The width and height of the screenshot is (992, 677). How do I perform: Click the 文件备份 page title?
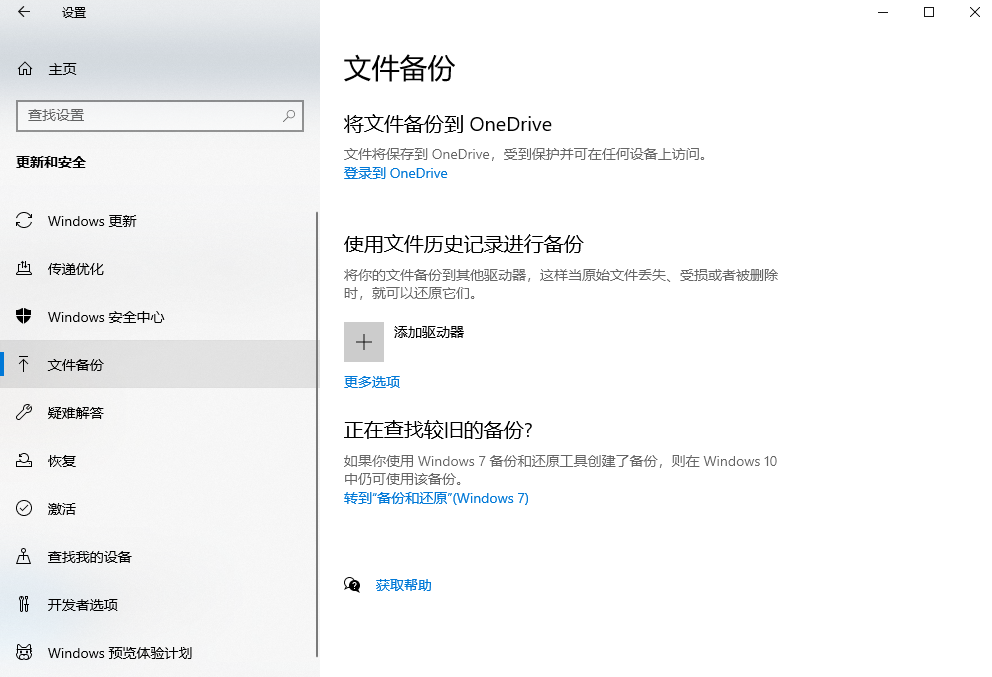399,68
